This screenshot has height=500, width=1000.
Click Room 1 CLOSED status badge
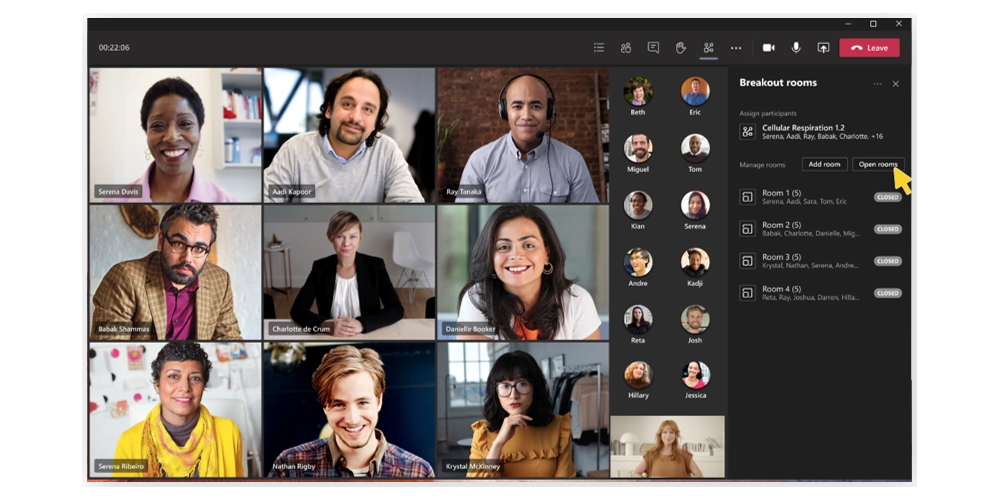coord(887,197)
